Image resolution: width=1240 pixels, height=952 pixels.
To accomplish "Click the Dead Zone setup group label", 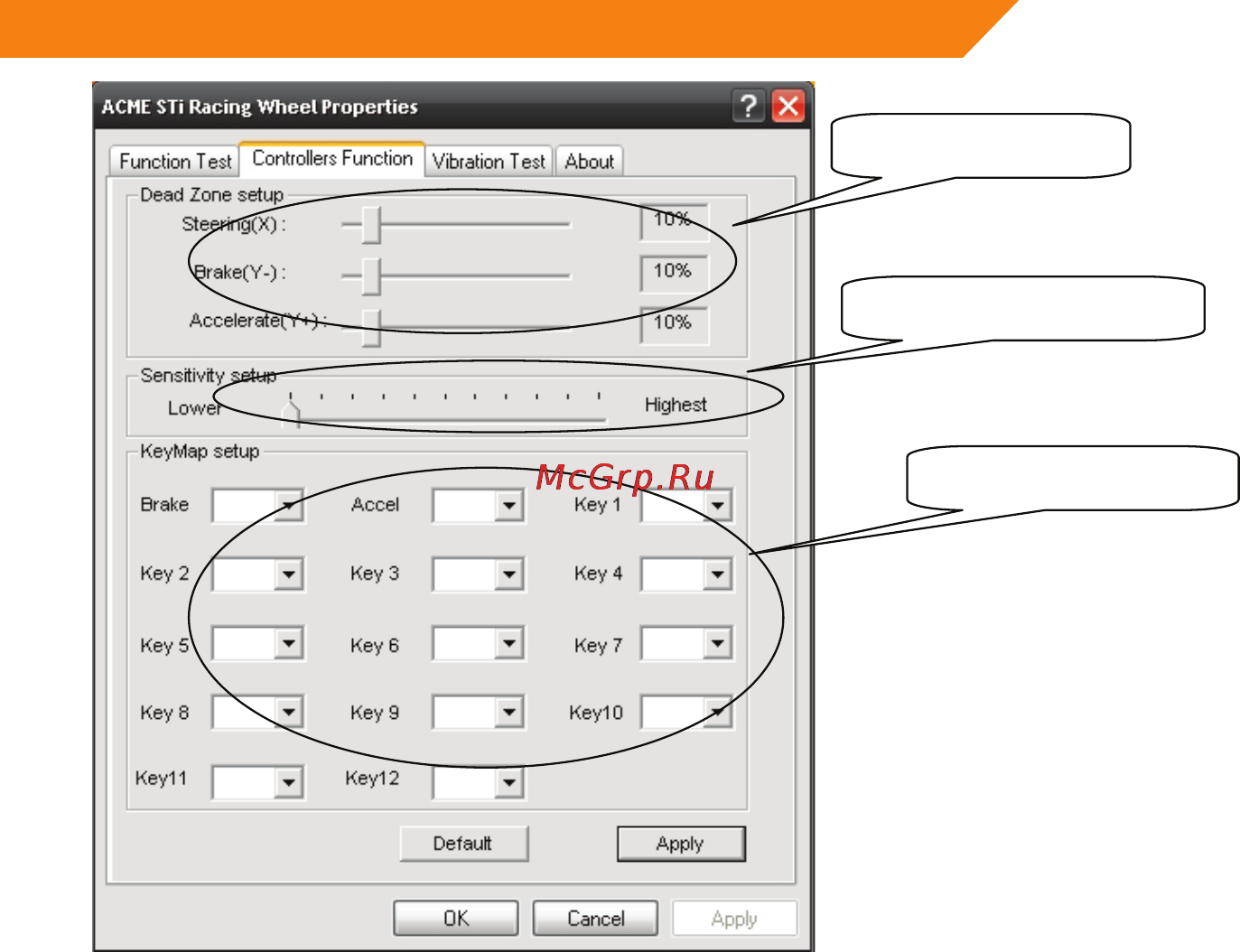I will 211,195.
